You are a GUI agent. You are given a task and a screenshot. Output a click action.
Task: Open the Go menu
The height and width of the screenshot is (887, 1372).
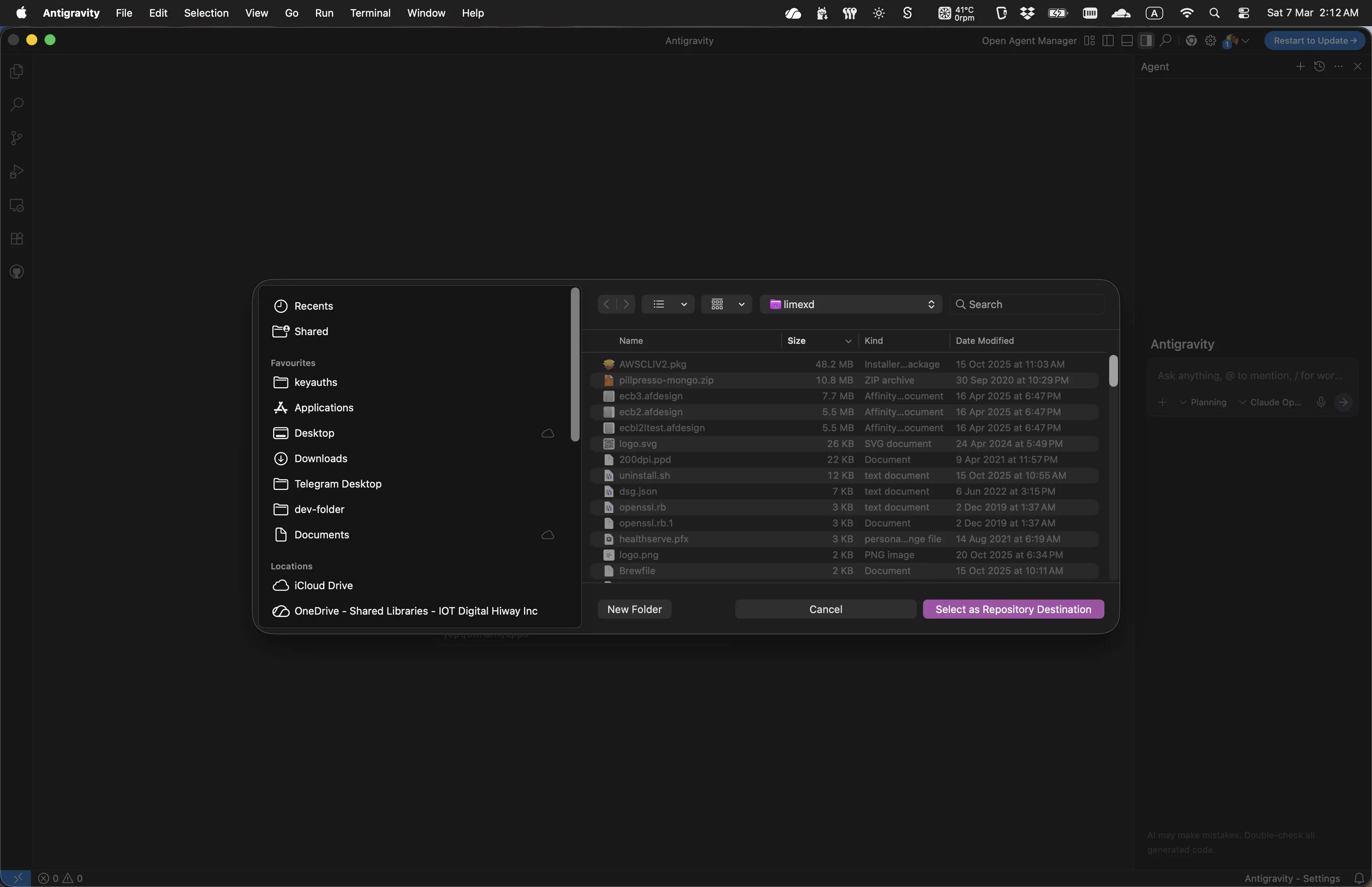pos(291,13)
